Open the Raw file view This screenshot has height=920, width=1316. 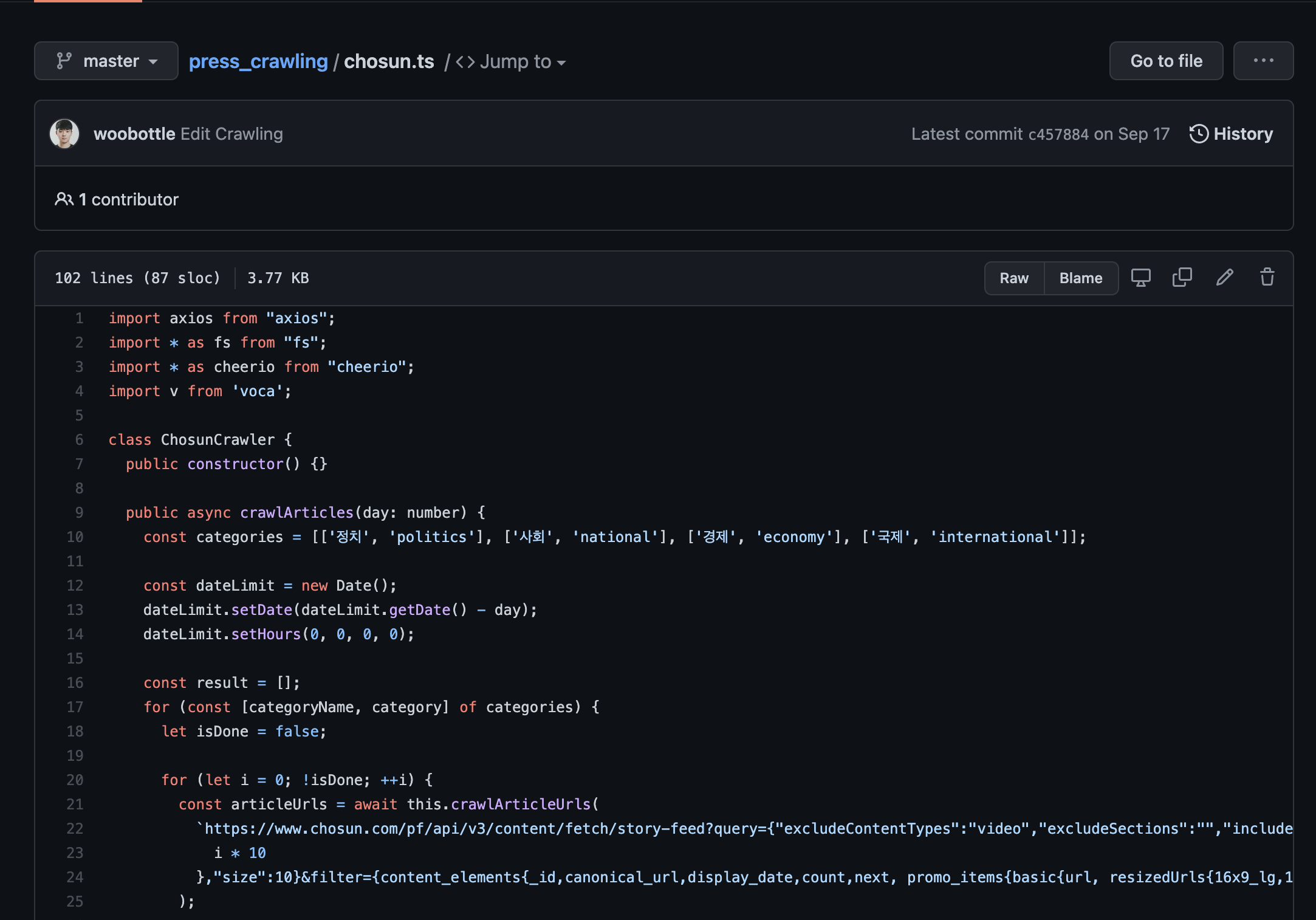click(x=1014, y=278)
